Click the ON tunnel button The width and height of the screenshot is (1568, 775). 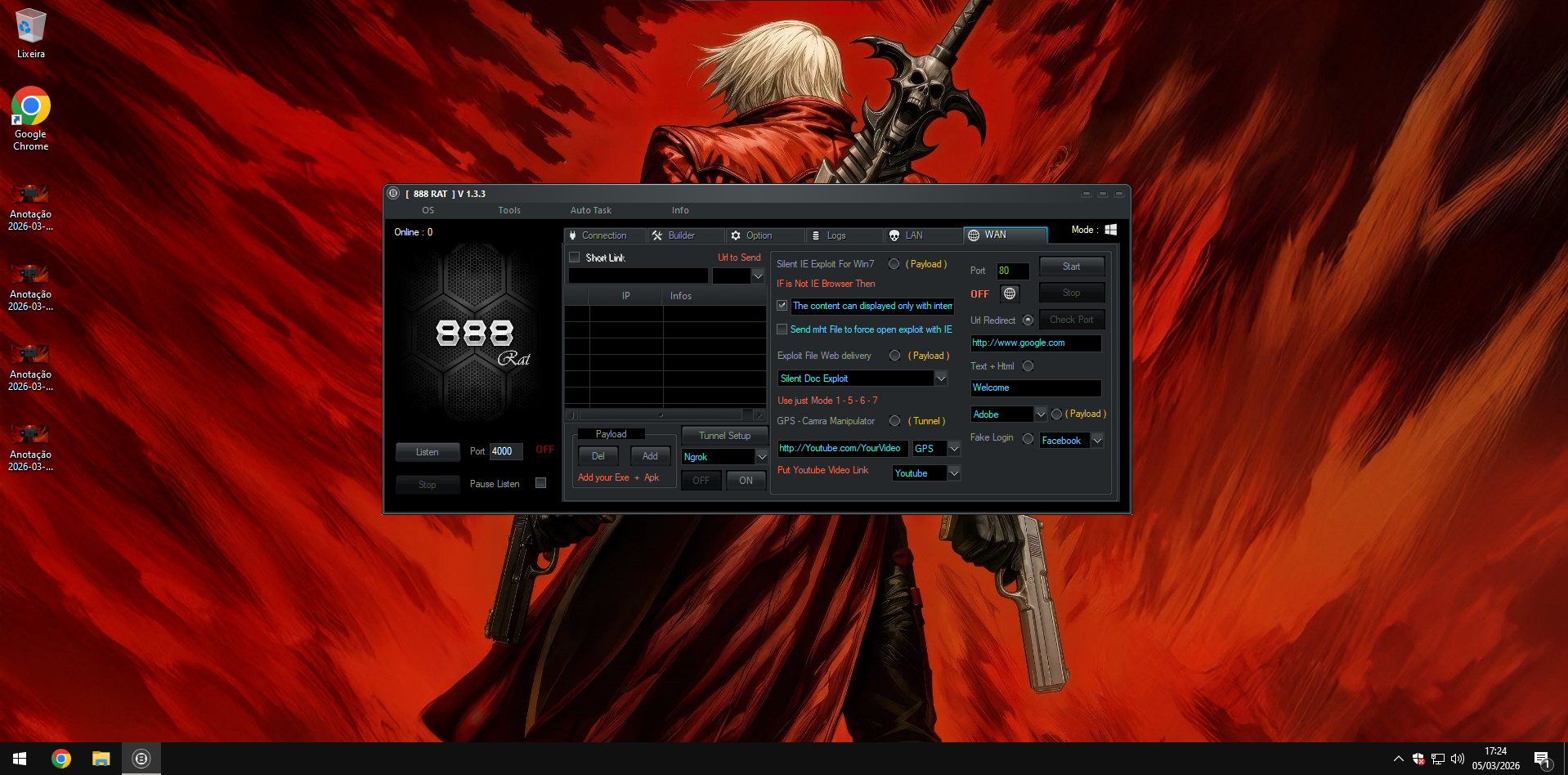coord(746,481)
